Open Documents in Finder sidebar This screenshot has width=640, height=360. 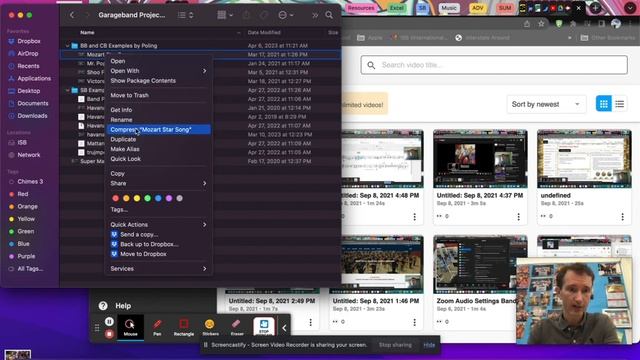[29, 103]
